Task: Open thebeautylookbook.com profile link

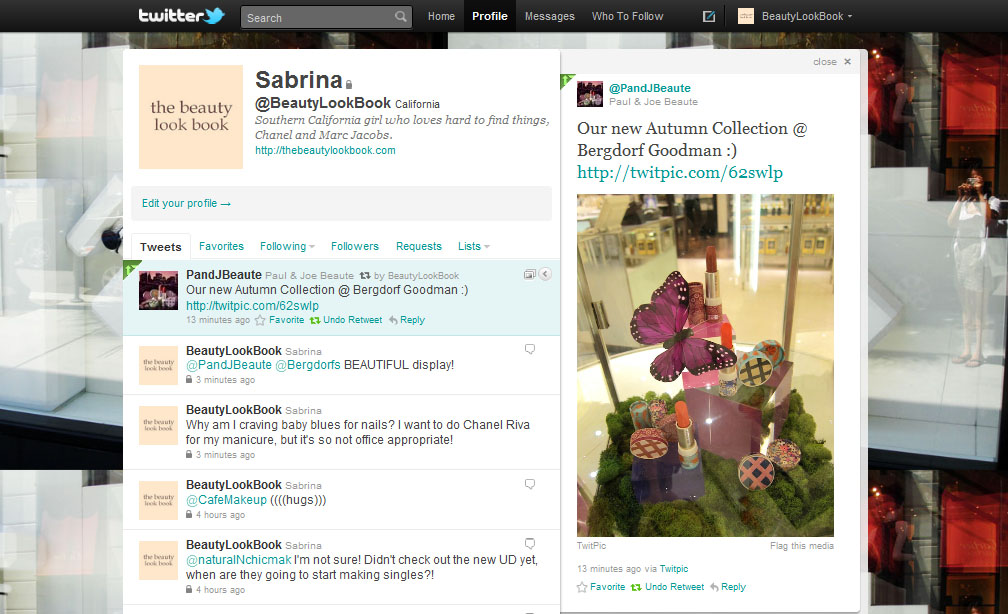Action: (x=325, y=150)
